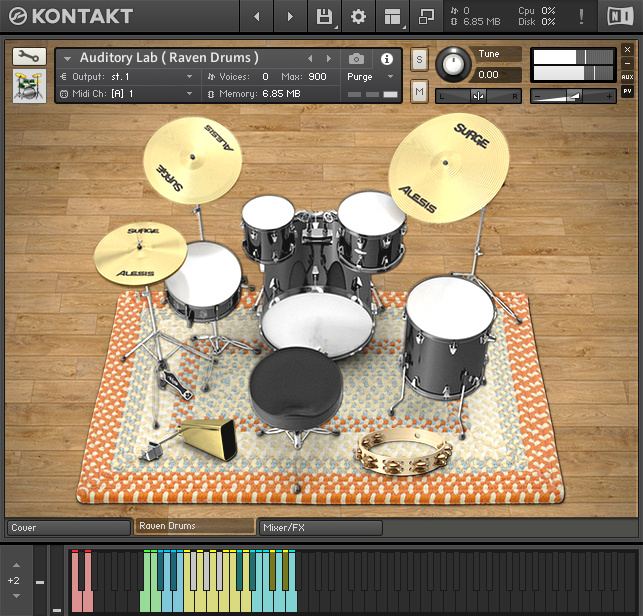Click the black drum throne seat
Viewport: 643px width, 616px height.
[x=296, y=388]
